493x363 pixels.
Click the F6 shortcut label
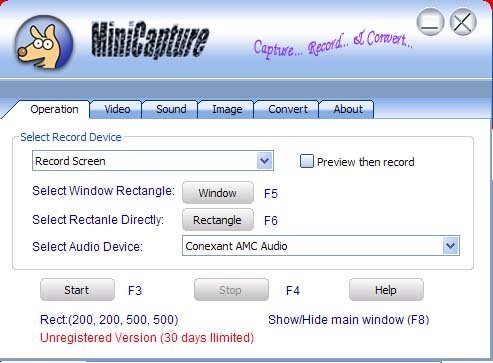coord(271,221)
